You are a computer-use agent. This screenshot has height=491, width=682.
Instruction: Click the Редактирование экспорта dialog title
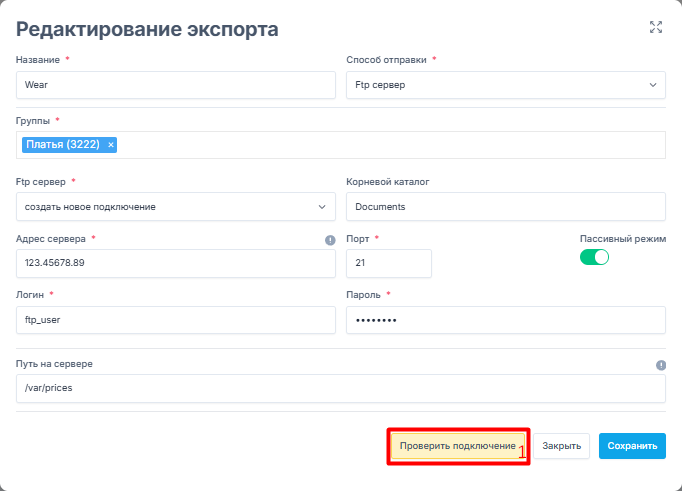tap(147, 29)
